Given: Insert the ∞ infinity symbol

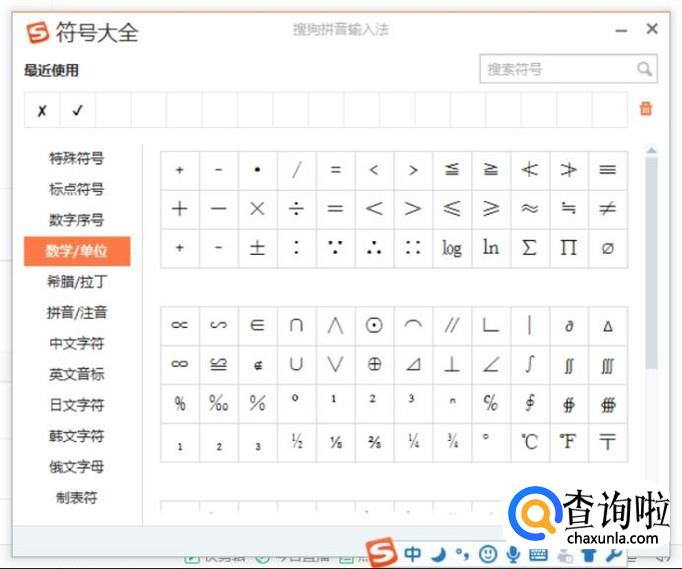Looking at the screenshot, I should (180, 365).
